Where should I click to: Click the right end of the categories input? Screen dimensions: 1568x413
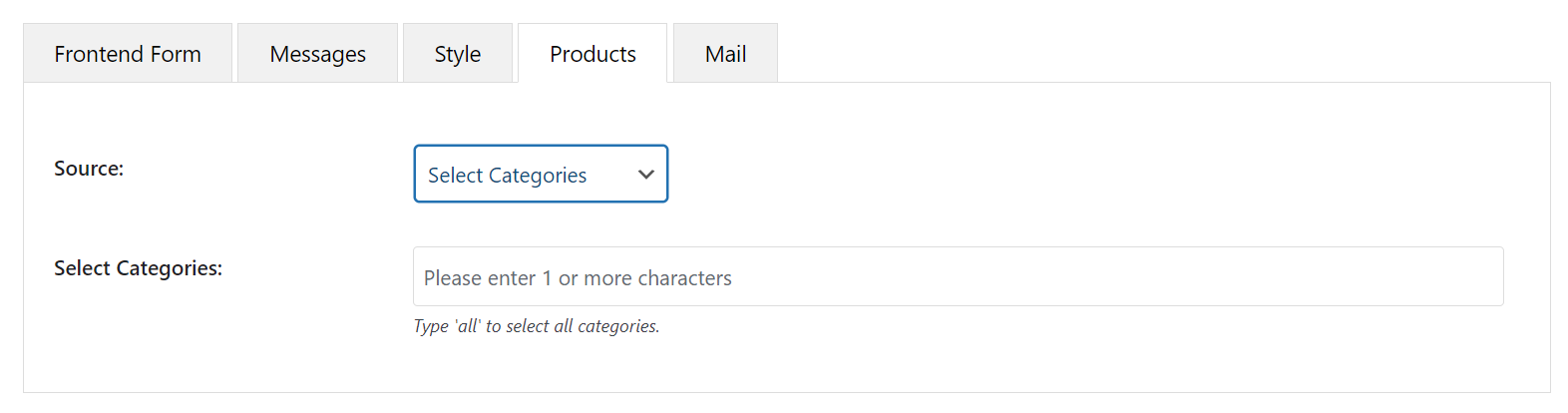1476,277
